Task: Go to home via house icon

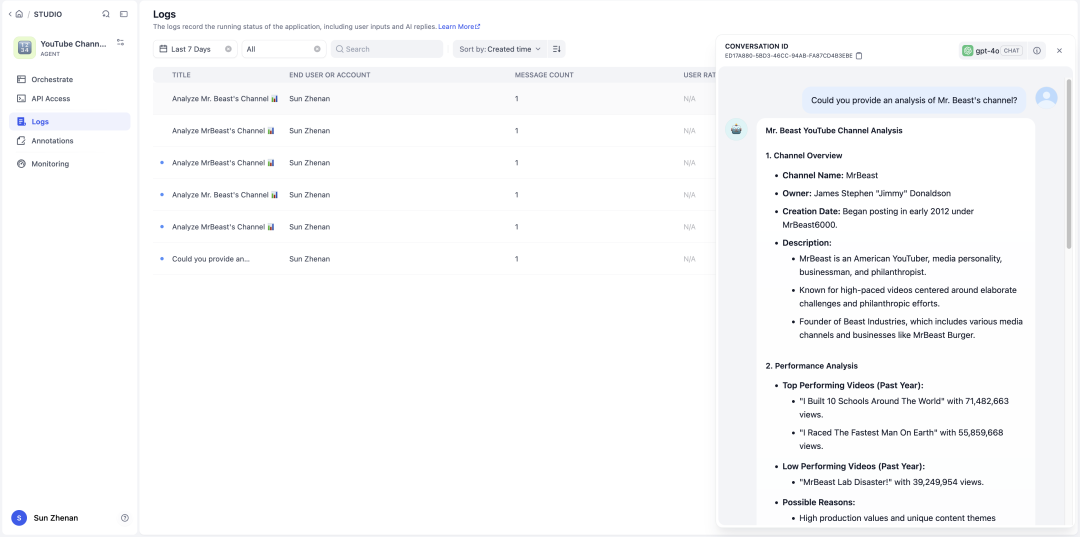Action: pos(19,14)
